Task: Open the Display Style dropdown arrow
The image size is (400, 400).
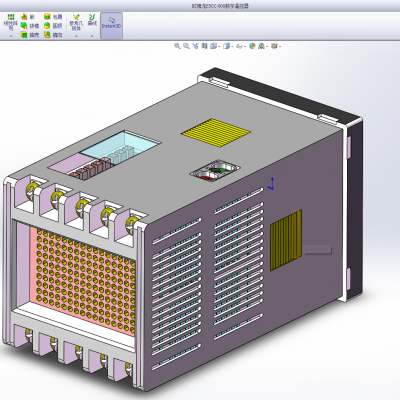Action: pos(232,46)
